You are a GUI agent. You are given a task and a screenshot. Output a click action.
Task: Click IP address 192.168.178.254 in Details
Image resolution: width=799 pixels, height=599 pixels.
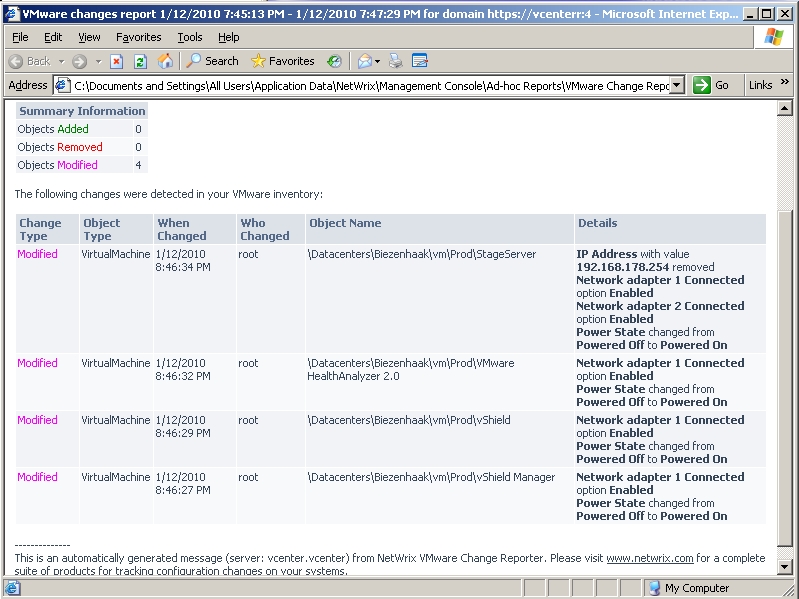coord(622,267)
